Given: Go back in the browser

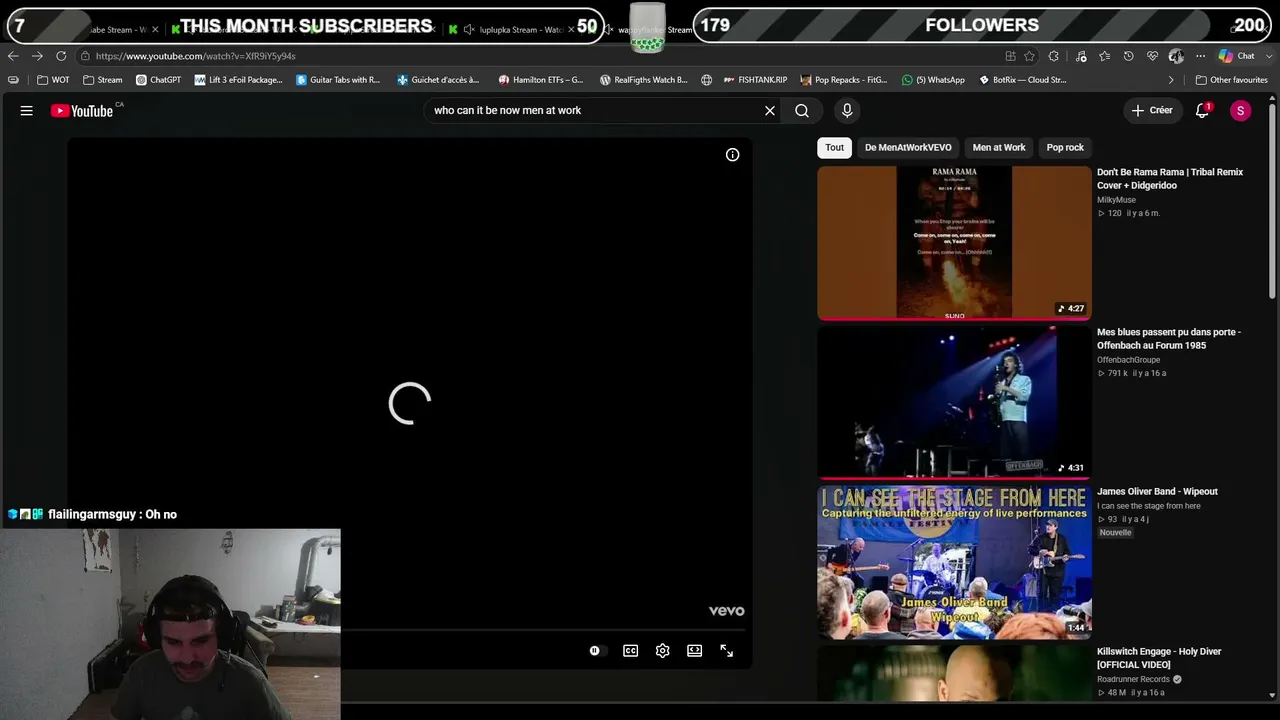Looking at the screenshot, I should pos(13,56).
